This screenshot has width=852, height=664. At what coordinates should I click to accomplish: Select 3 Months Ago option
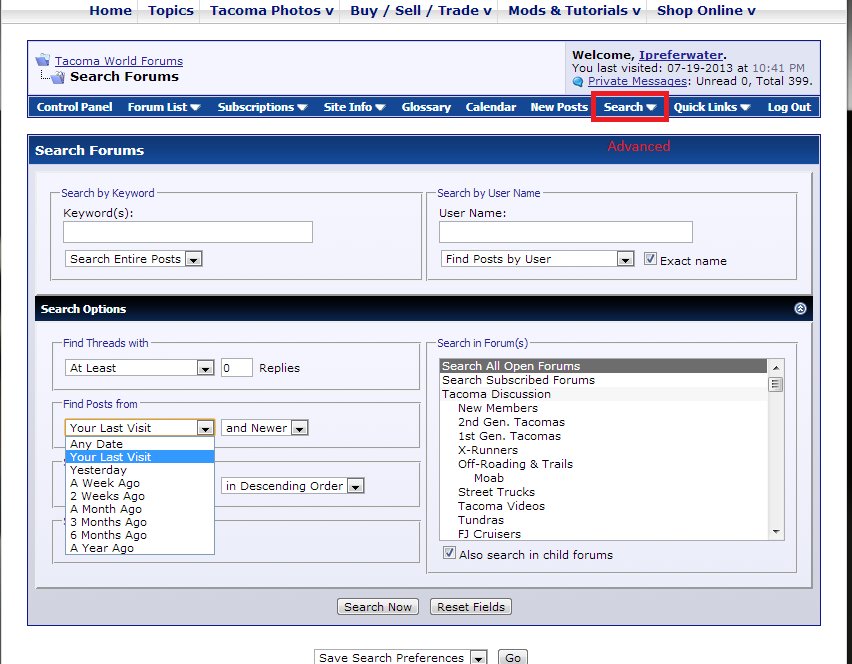(x=140, y=522)
